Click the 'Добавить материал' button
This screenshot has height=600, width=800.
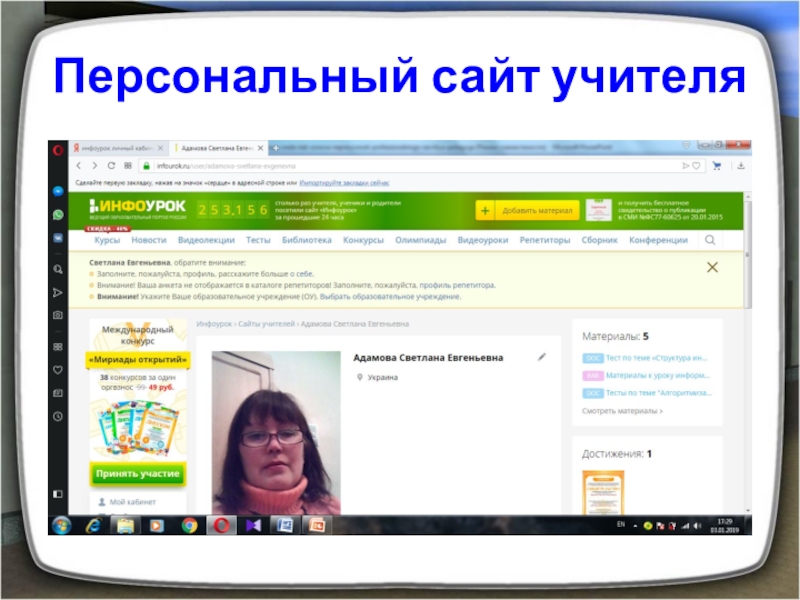pyautogui.click(x=527, y=210)
